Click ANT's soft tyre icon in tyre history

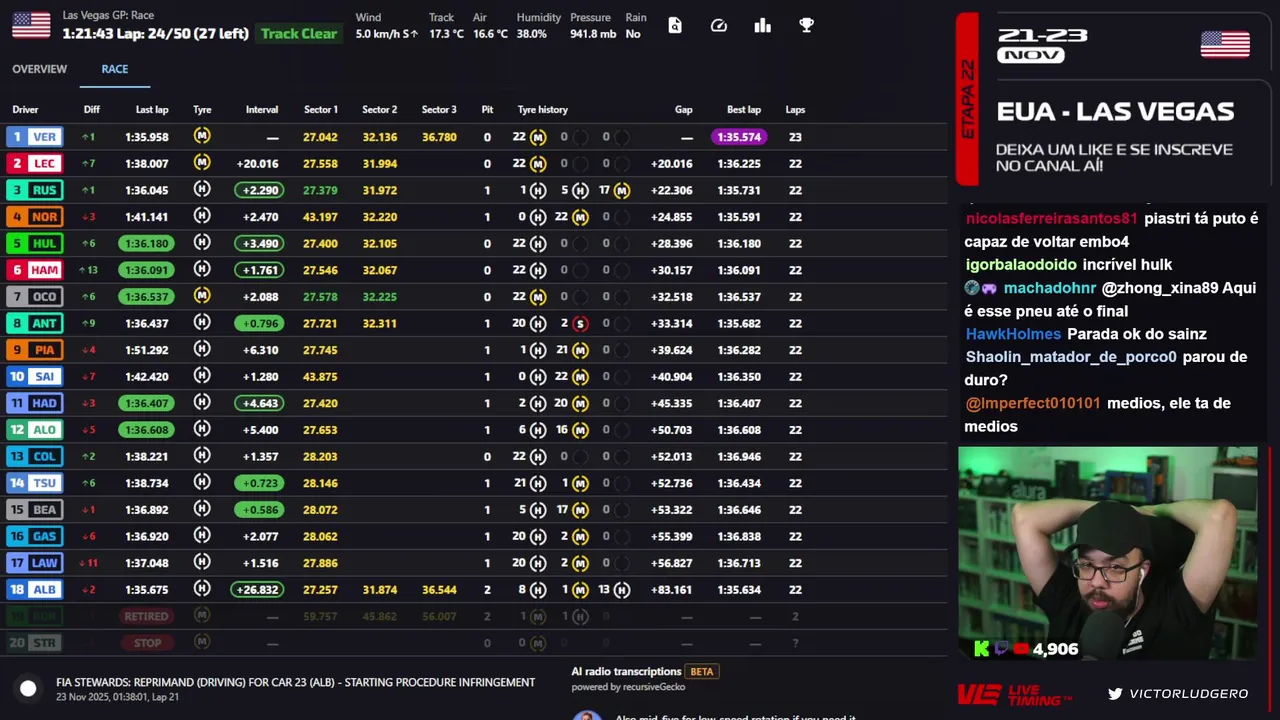[x=580, y=323]
